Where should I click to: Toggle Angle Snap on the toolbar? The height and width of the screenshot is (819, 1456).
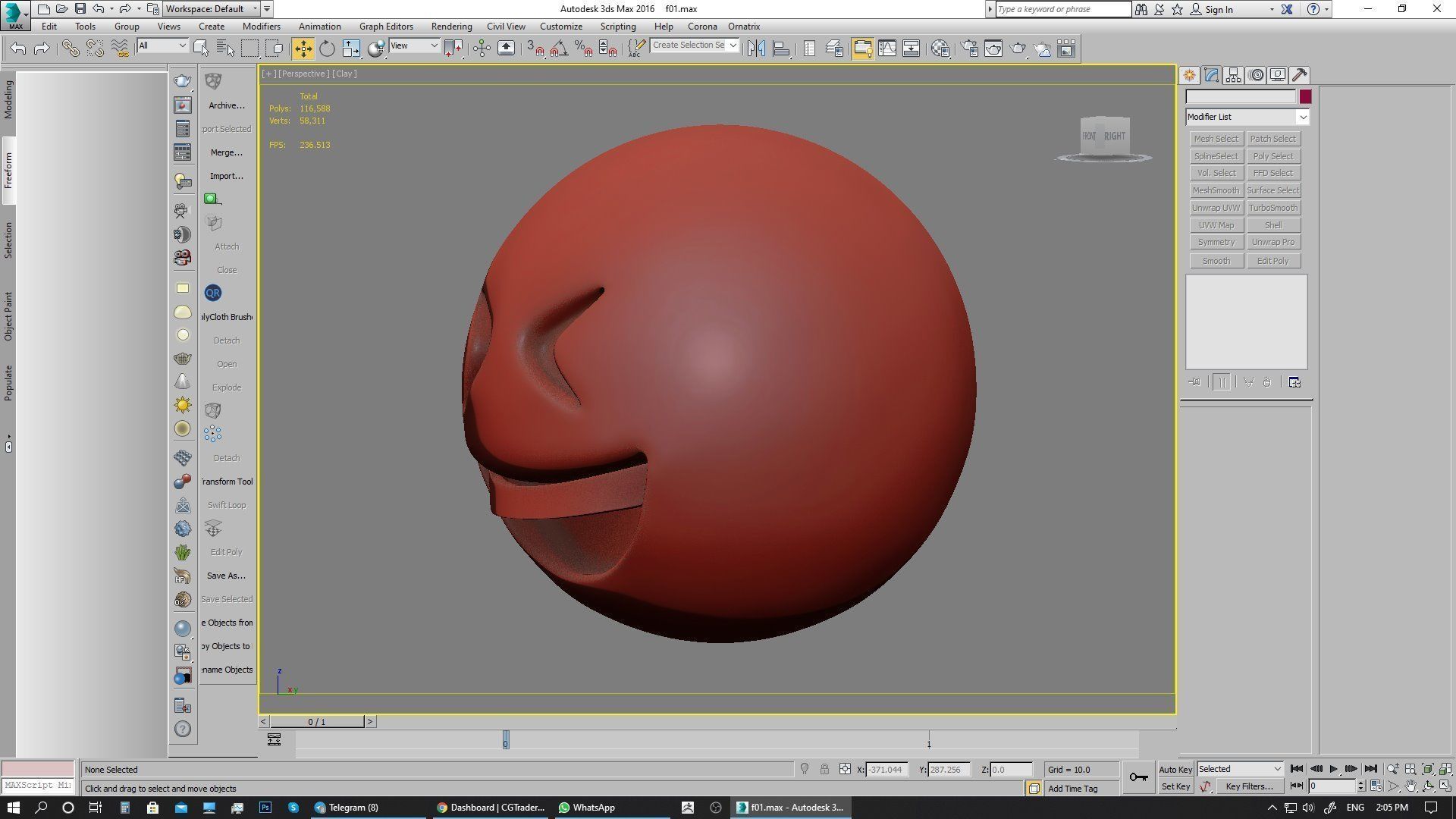(x=559, y=49)
